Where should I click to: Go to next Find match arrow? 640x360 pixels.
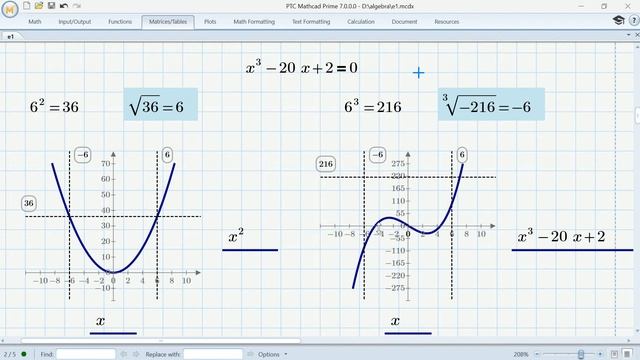coord(136,354)
